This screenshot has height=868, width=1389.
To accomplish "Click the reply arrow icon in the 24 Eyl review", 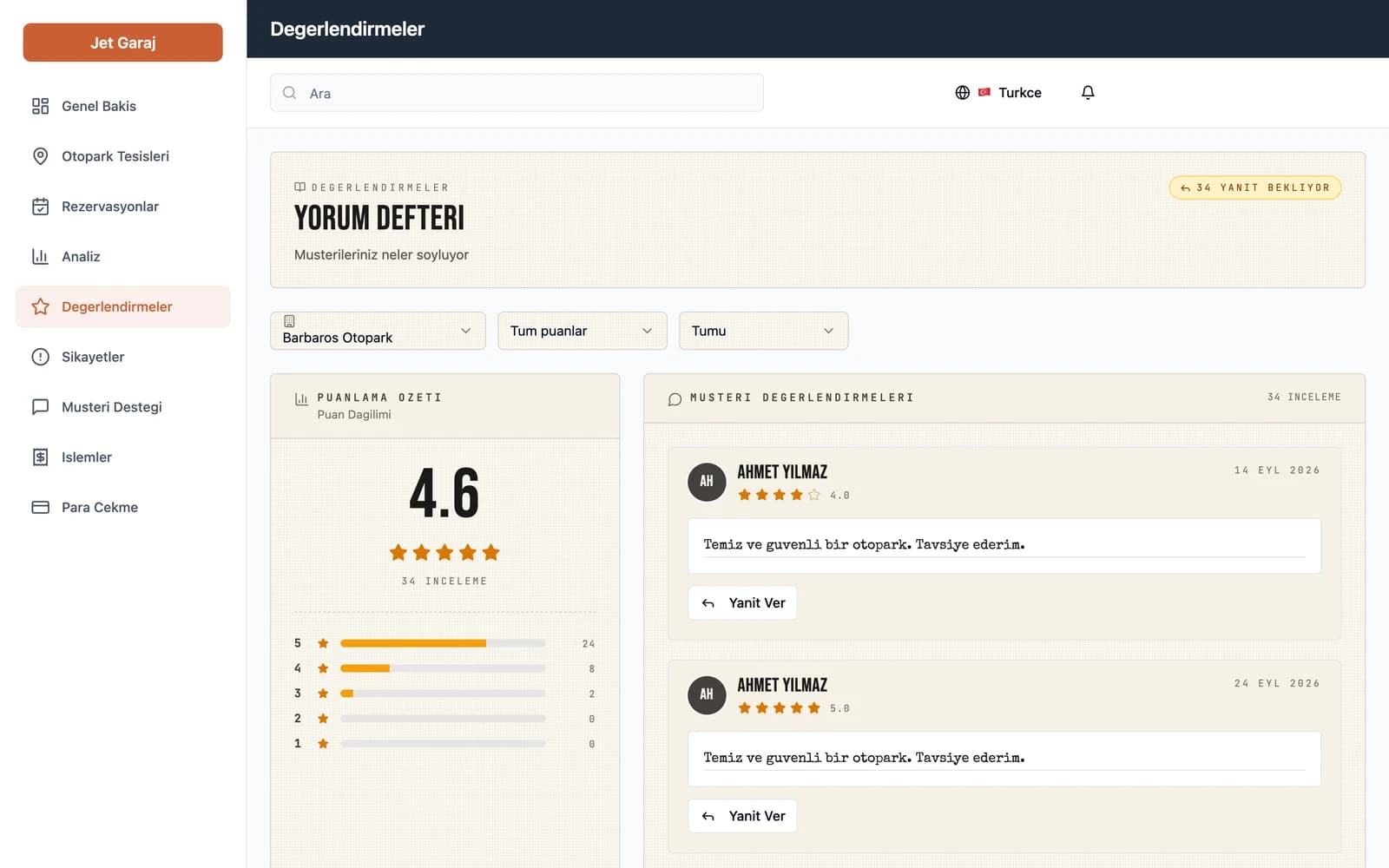I will click(708, 816).
